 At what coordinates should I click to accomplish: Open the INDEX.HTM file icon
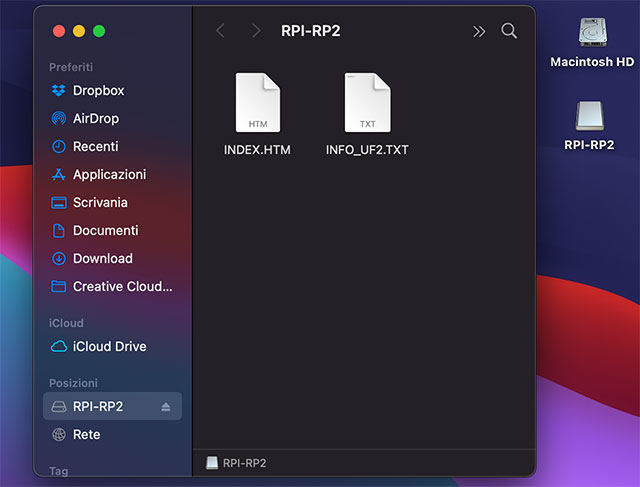[257, 103]
